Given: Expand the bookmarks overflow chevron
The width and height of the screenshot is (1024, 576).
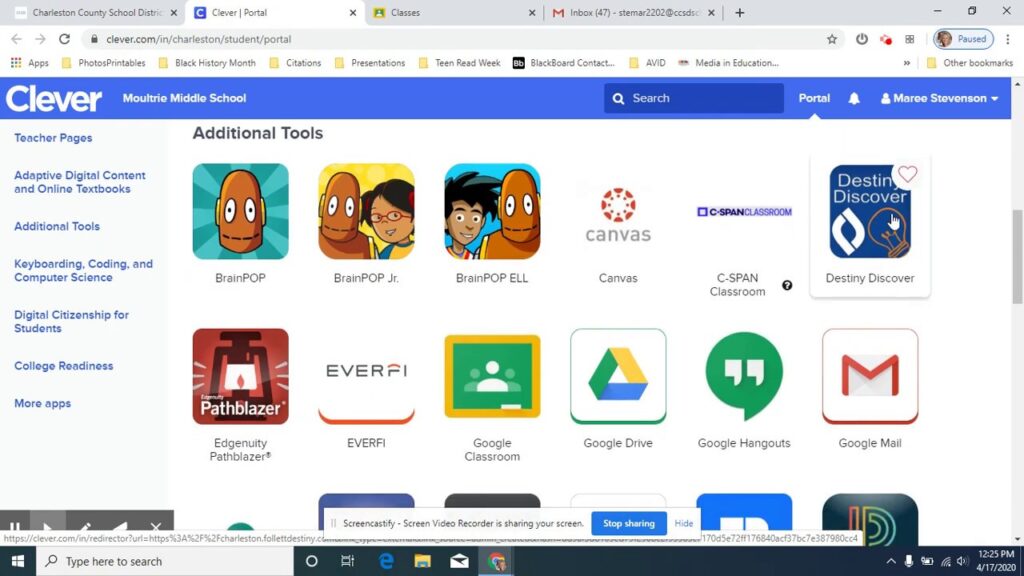Looking at the screenshot, I should click(x=907, y=63).
